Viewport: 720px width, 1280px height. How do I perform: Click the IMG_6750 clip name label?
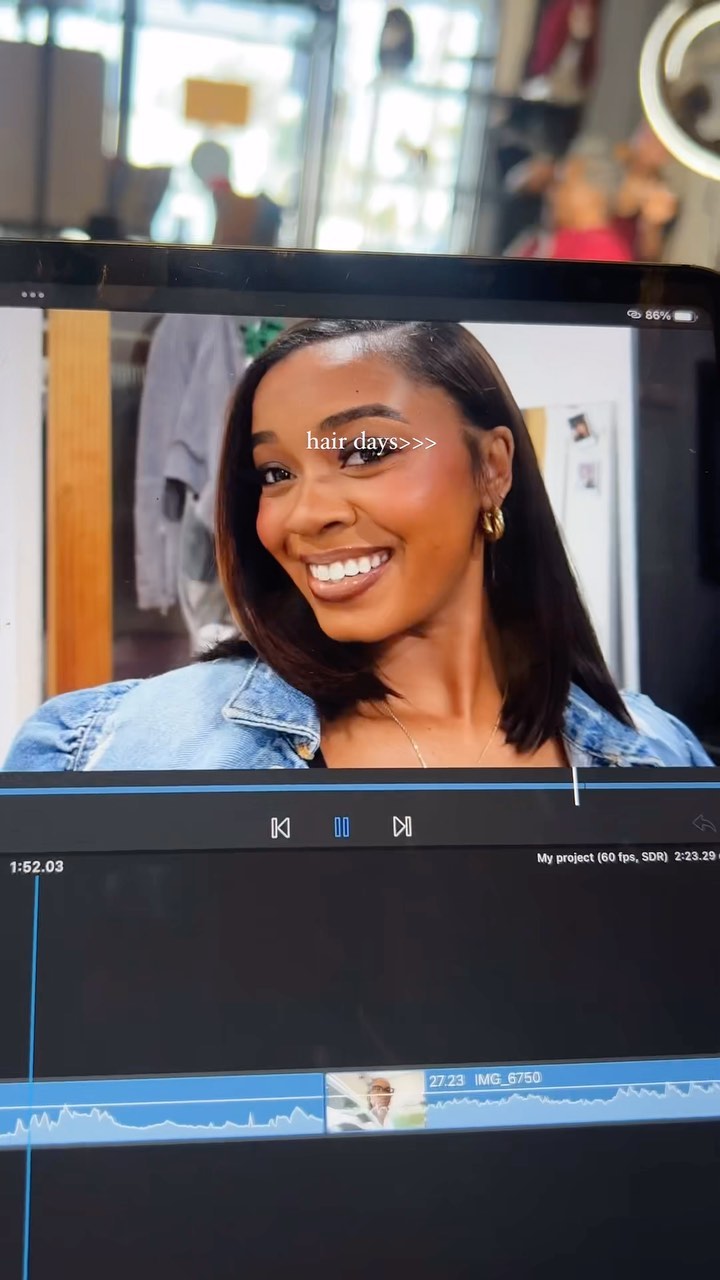tap(508, 1079)
